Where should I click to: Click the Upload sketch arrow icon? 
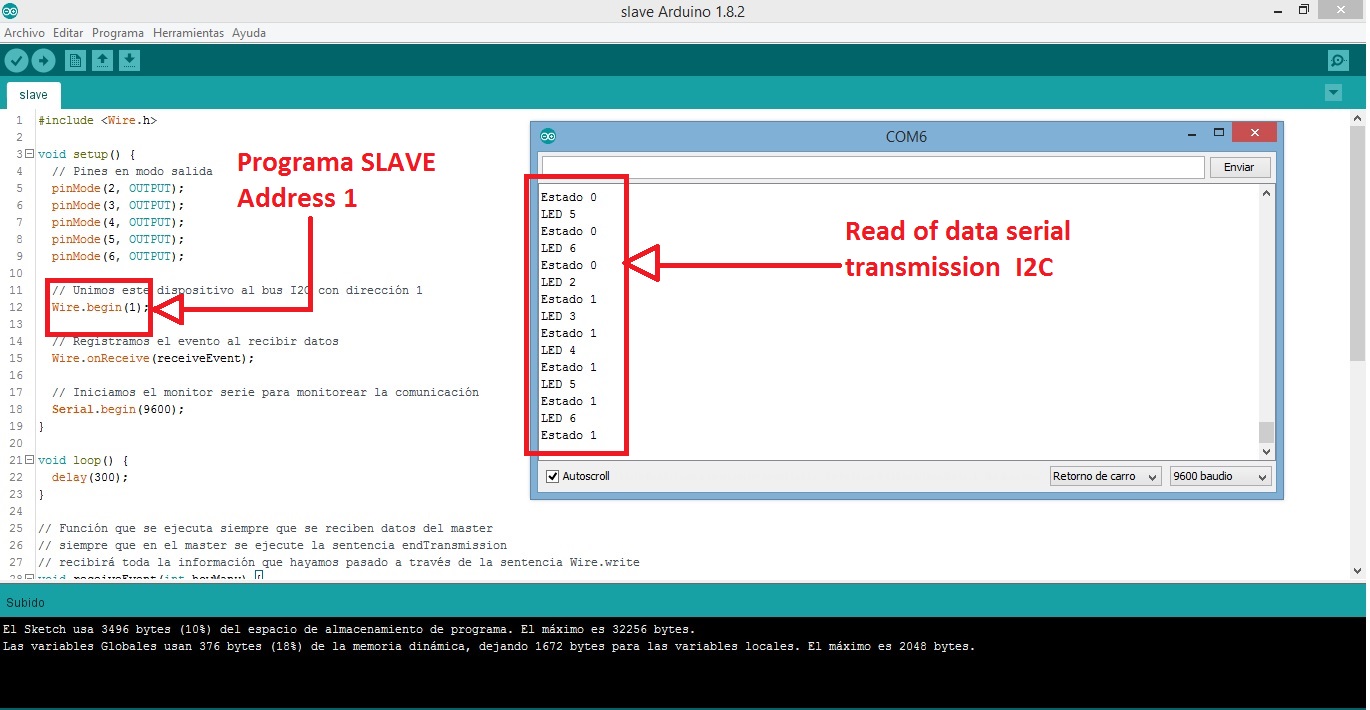point(43,61)
